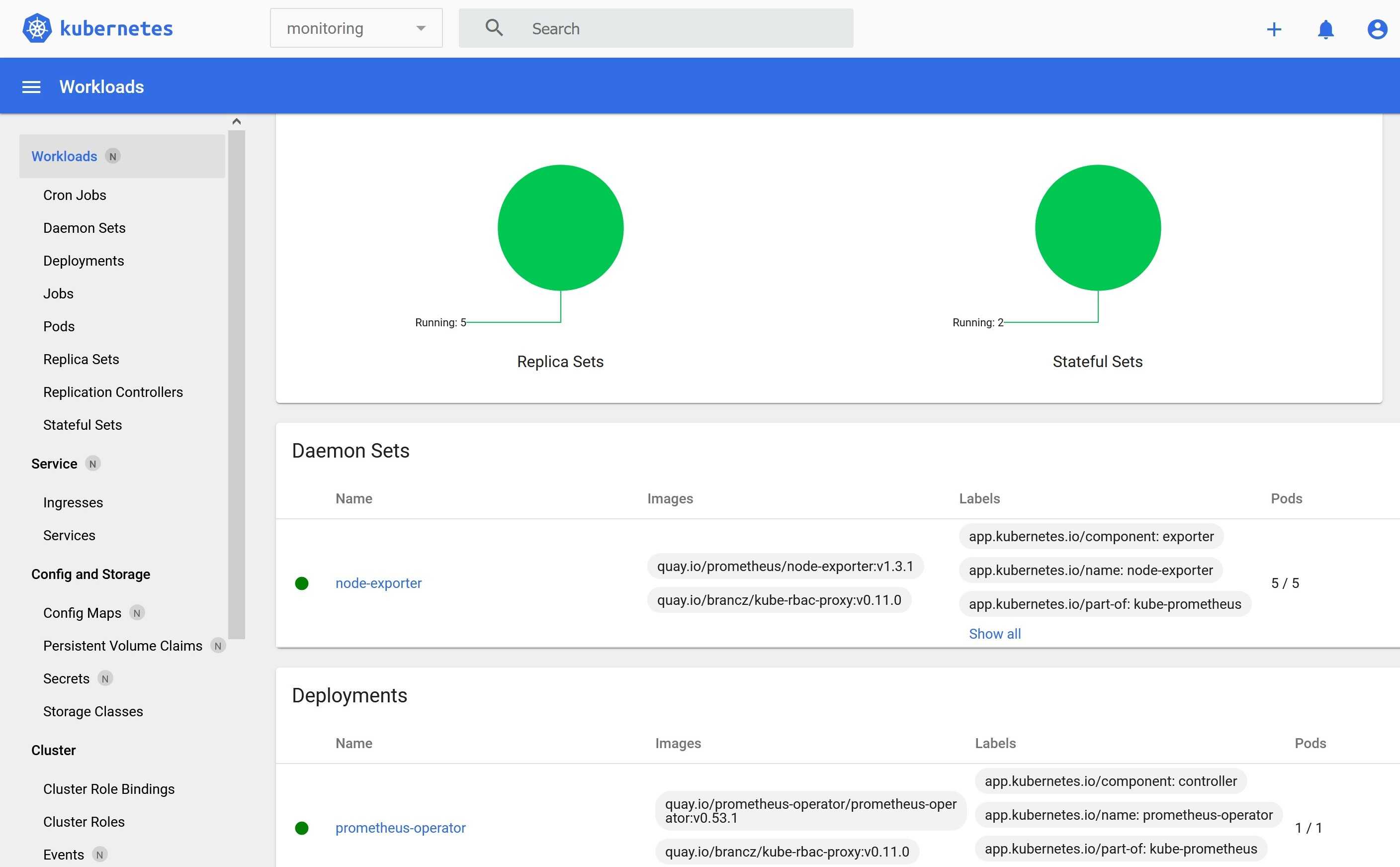Click the node-exporter green status icon
This screenshot has height=867, width=1400.
(301, 583)
